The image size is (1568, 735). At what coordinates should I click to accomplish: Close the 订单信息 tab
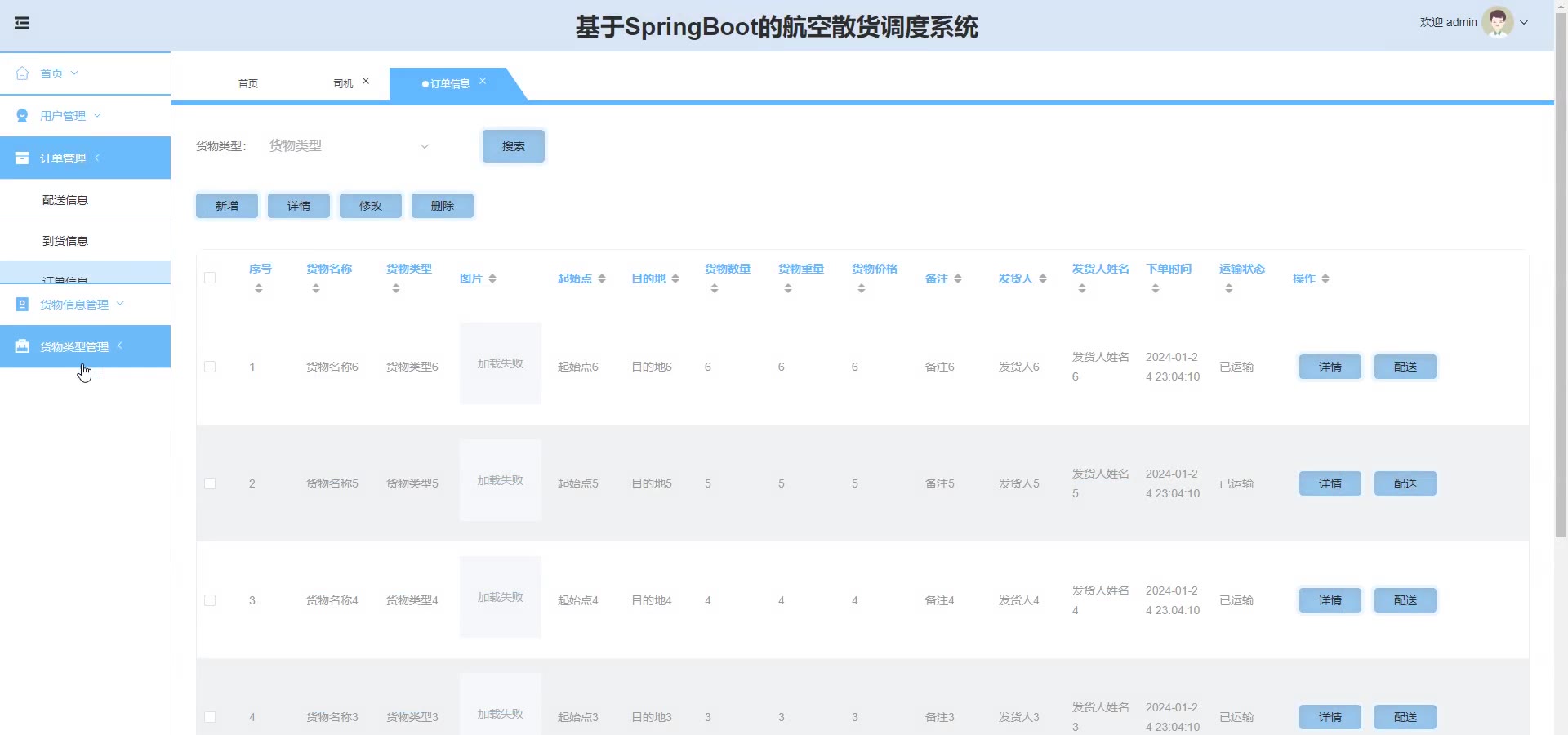tap(483, 81)
